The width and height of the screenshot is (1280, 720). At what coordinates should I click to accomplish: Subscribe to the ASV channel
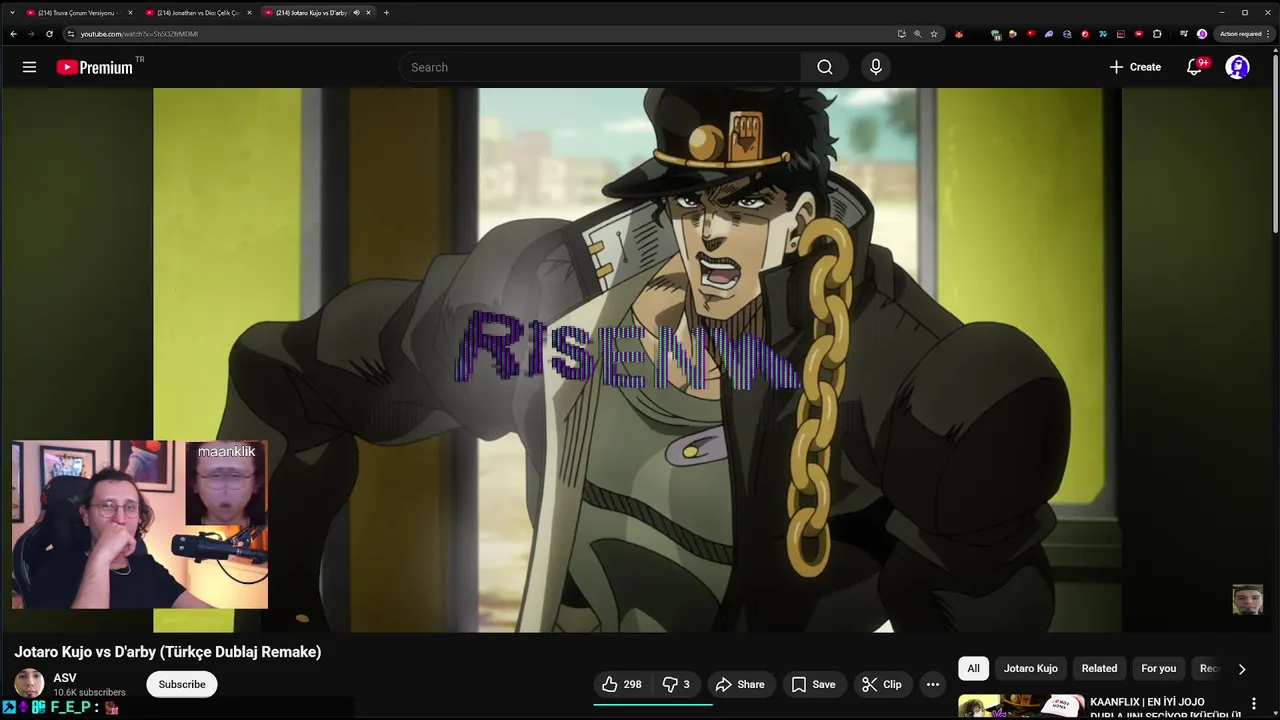pos(182,684)
